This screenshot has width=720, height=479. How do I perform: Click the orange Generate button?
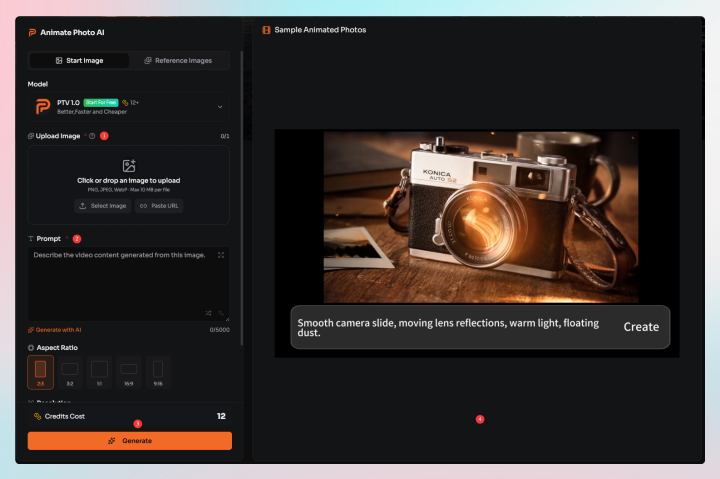129,441
